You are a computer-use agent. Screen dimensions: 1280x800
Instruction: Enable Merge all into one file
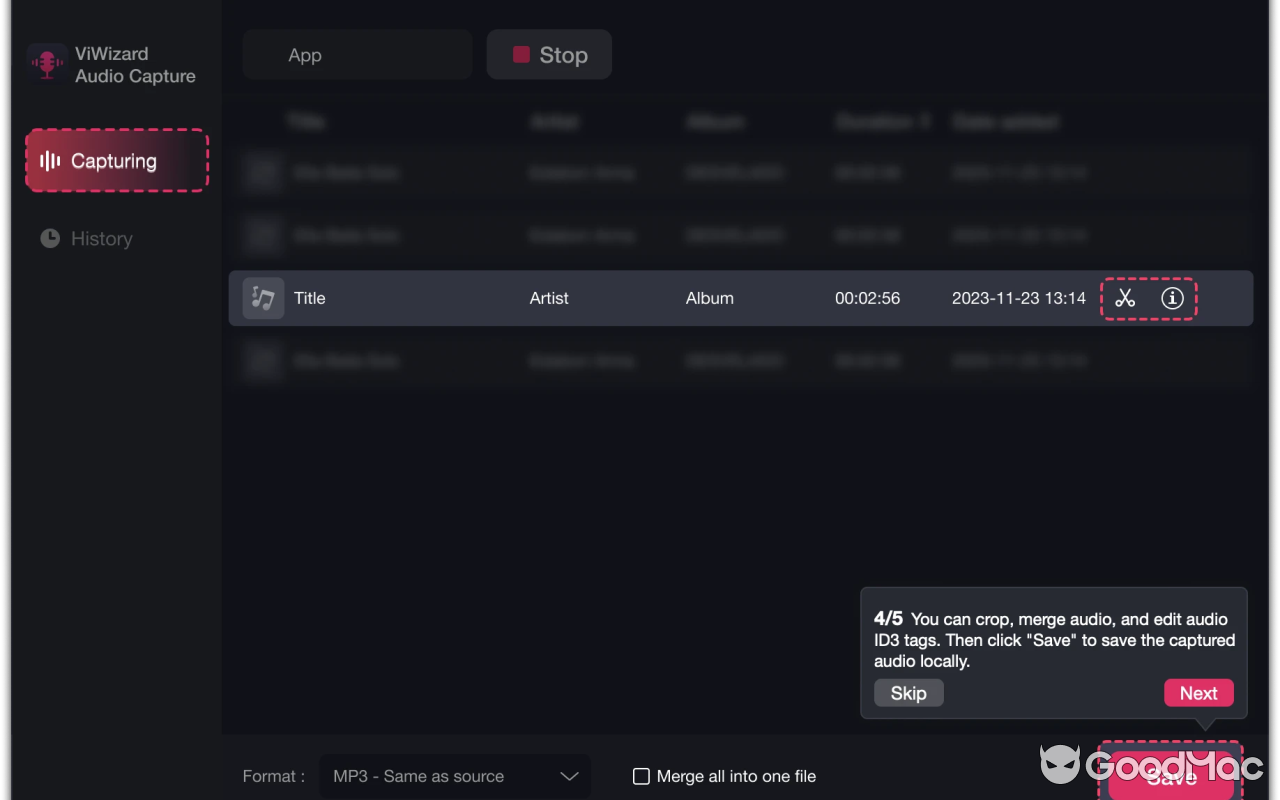point(640,775)
